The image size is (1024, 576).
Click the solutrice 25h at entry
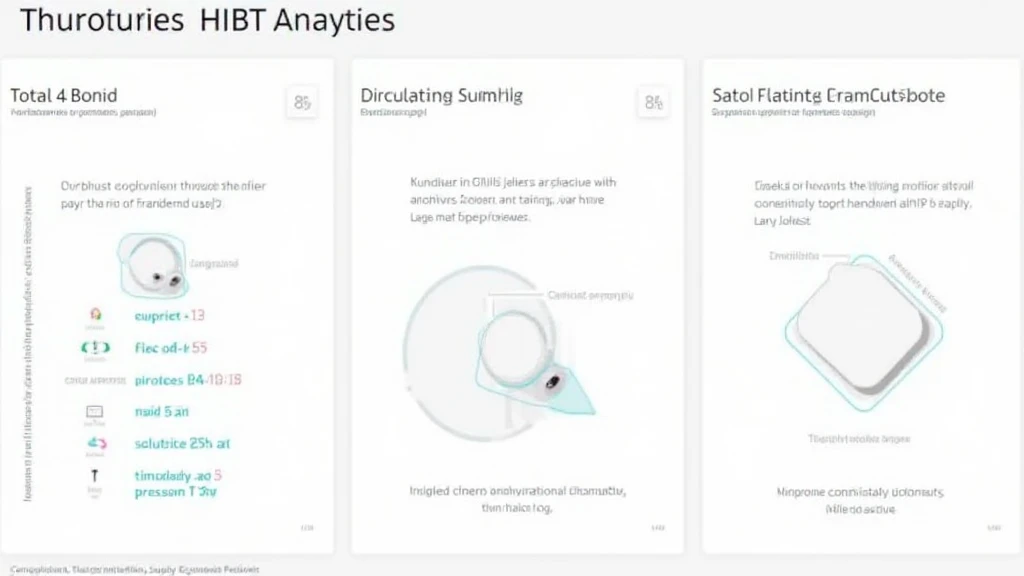point(181,443)
